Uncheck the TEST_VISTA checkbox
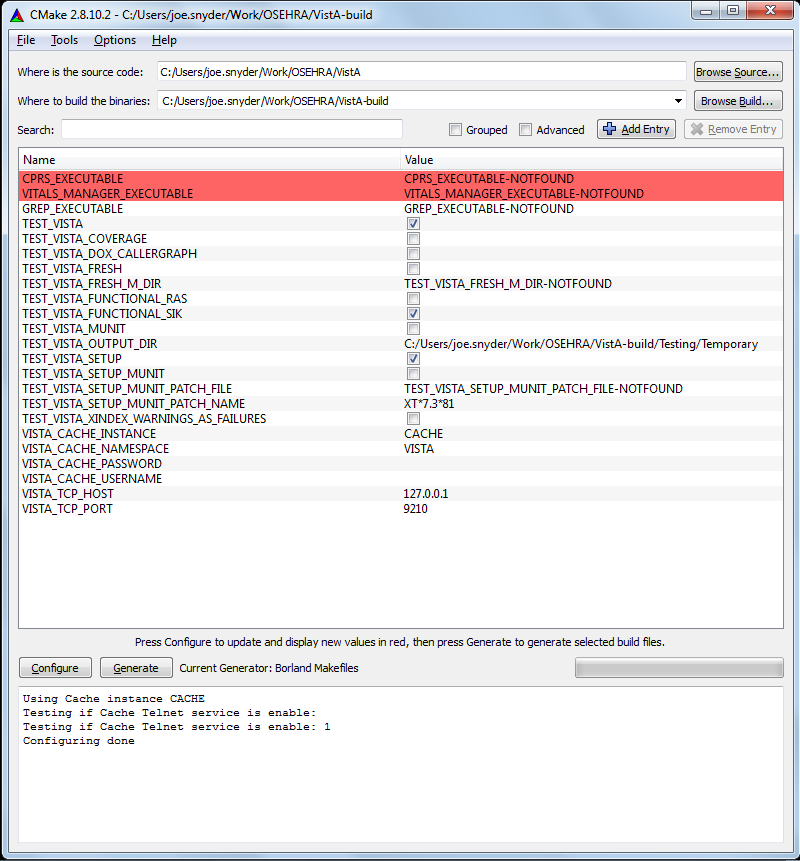This screenshot has width=800, height=861. tap(413, 224)
